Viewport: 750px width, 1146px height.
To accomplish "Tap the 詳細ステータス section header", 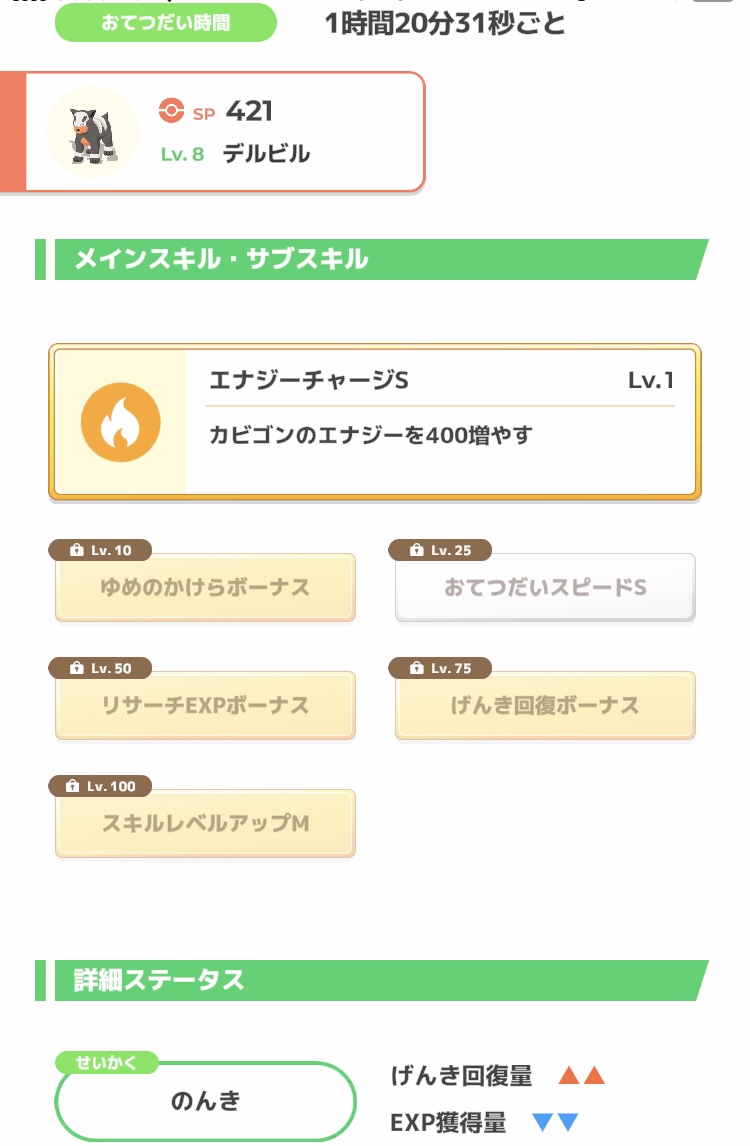I will [372, 980].
